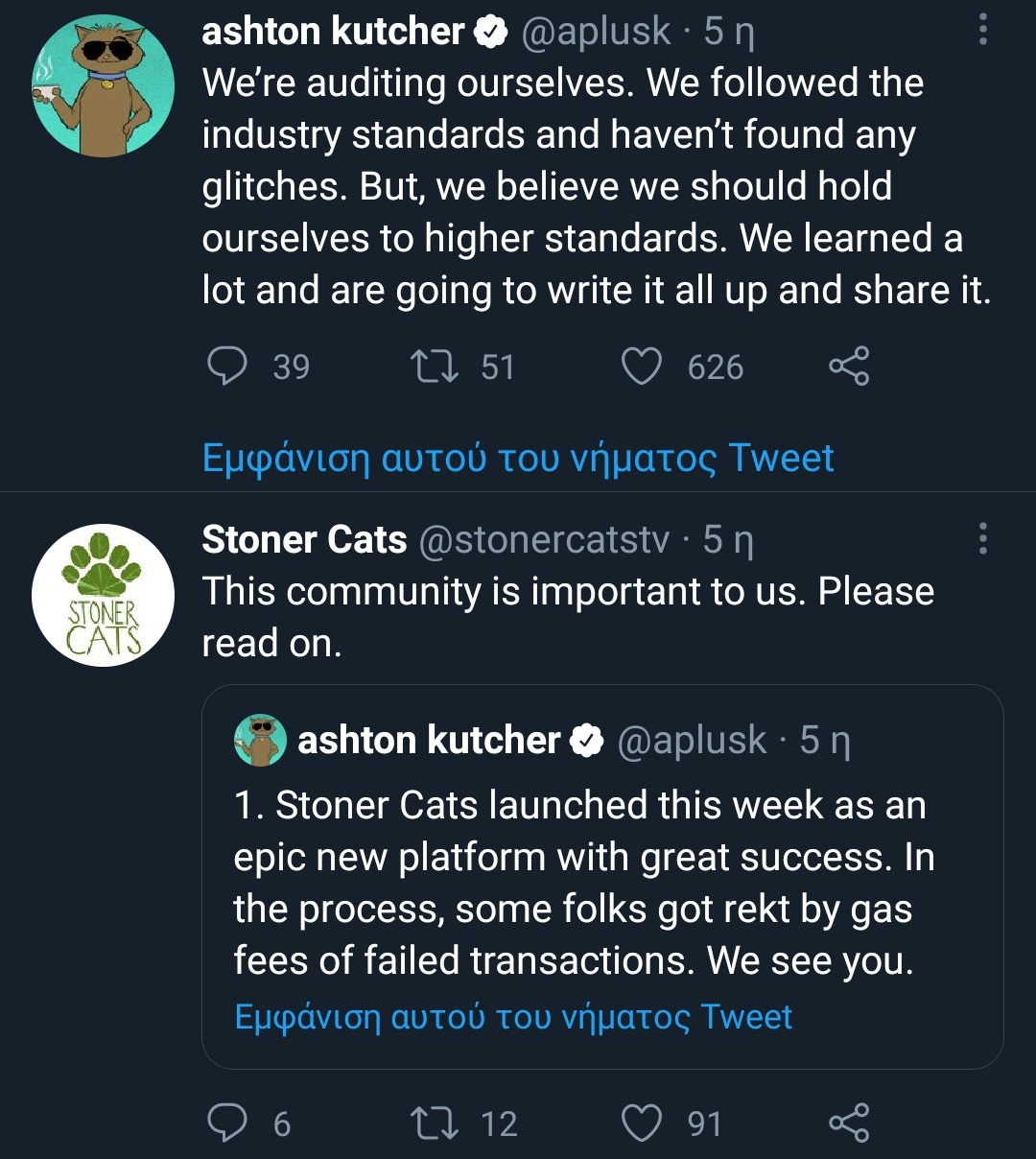
Task: Like the Stoner Cats tweet
Action: click(642, 1123)
